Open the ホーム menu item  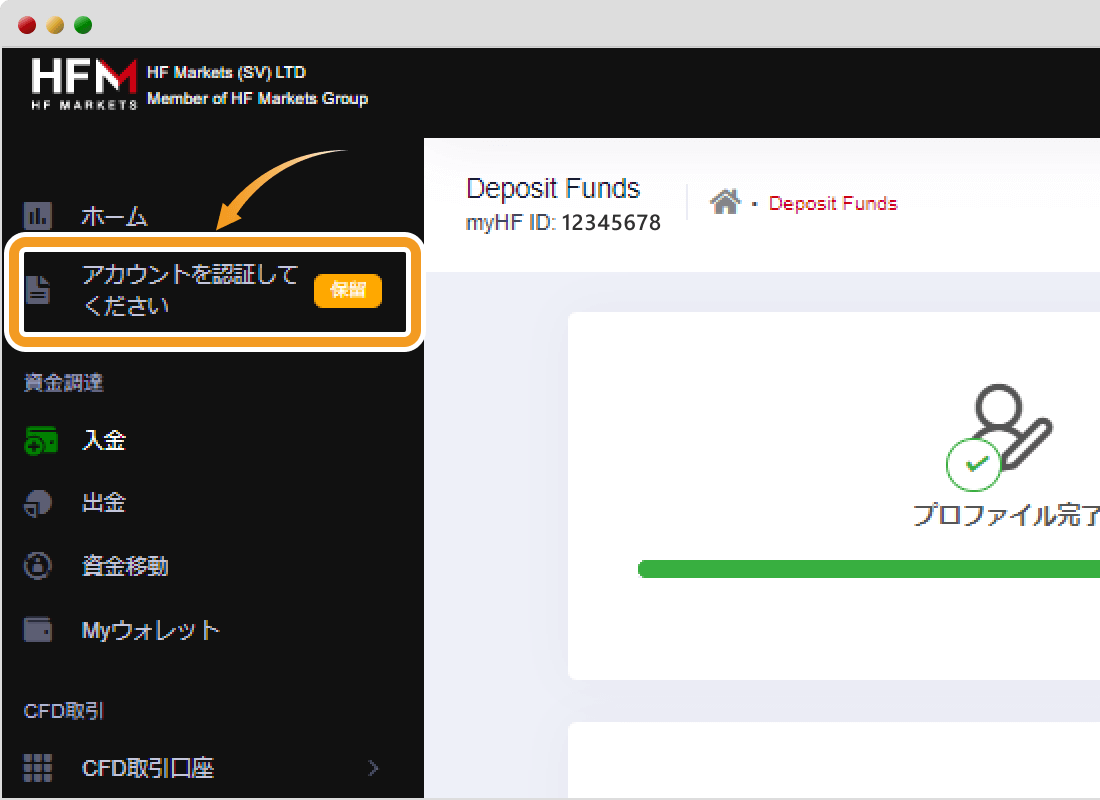tap(114, 217)
